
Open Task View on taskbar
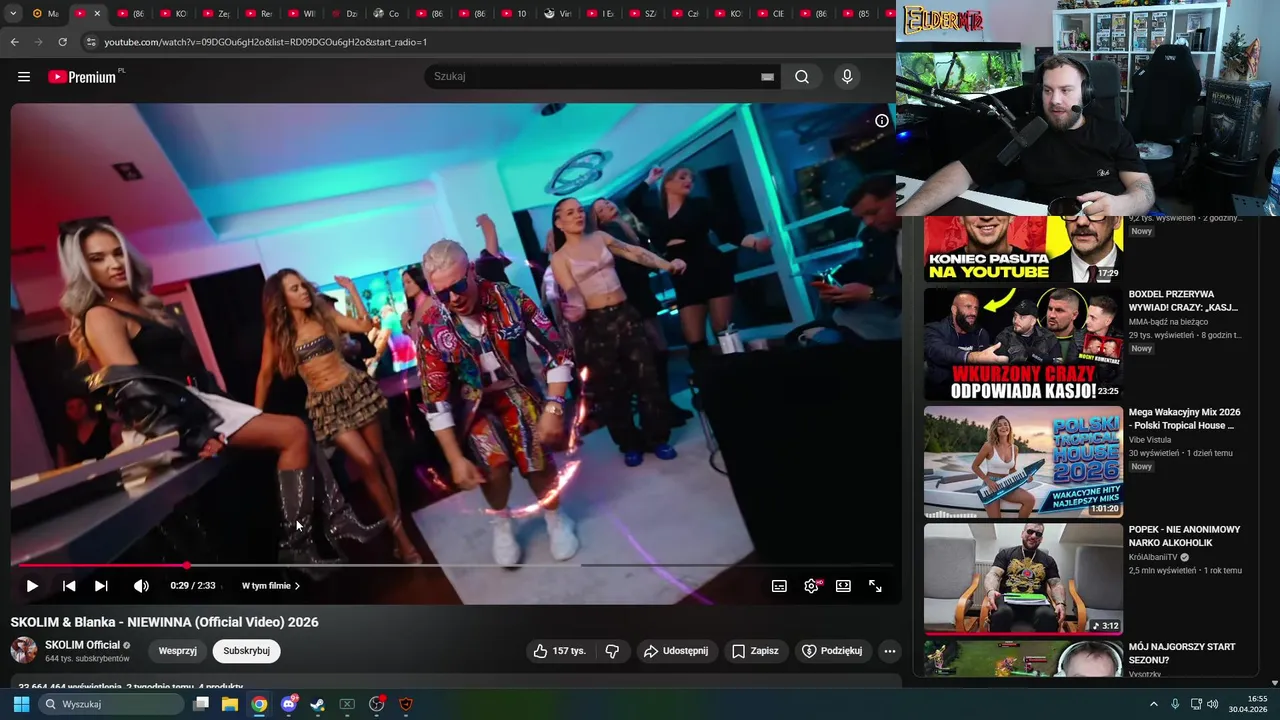(x=201, y=704)
